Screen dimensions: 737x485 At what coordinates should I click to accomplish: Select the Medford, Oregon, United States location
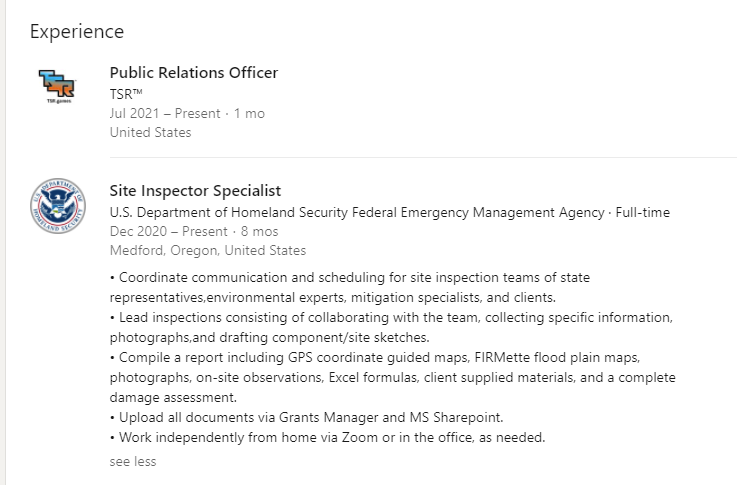coord(208,250)
